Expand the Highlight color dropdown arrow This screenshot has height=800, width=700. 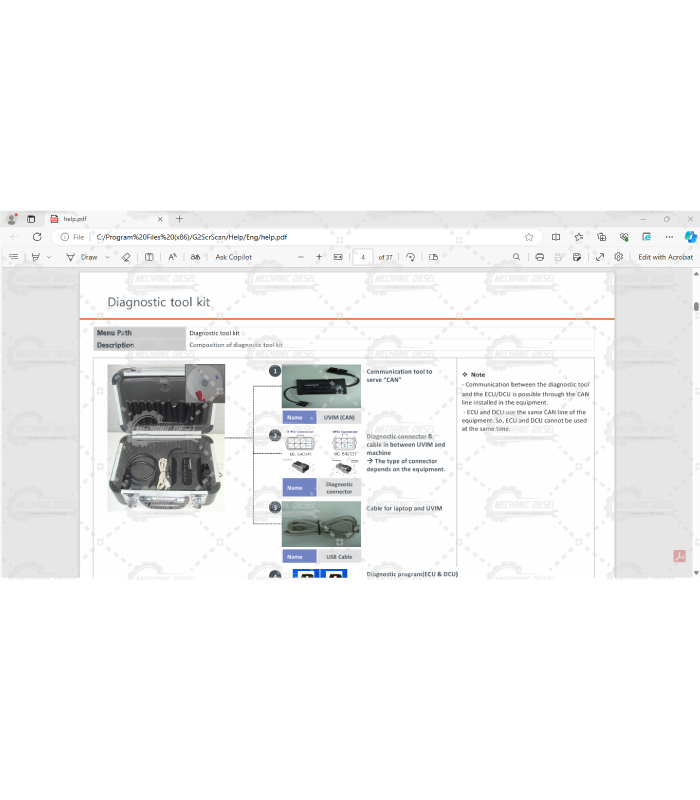click(x=49, y=257)
